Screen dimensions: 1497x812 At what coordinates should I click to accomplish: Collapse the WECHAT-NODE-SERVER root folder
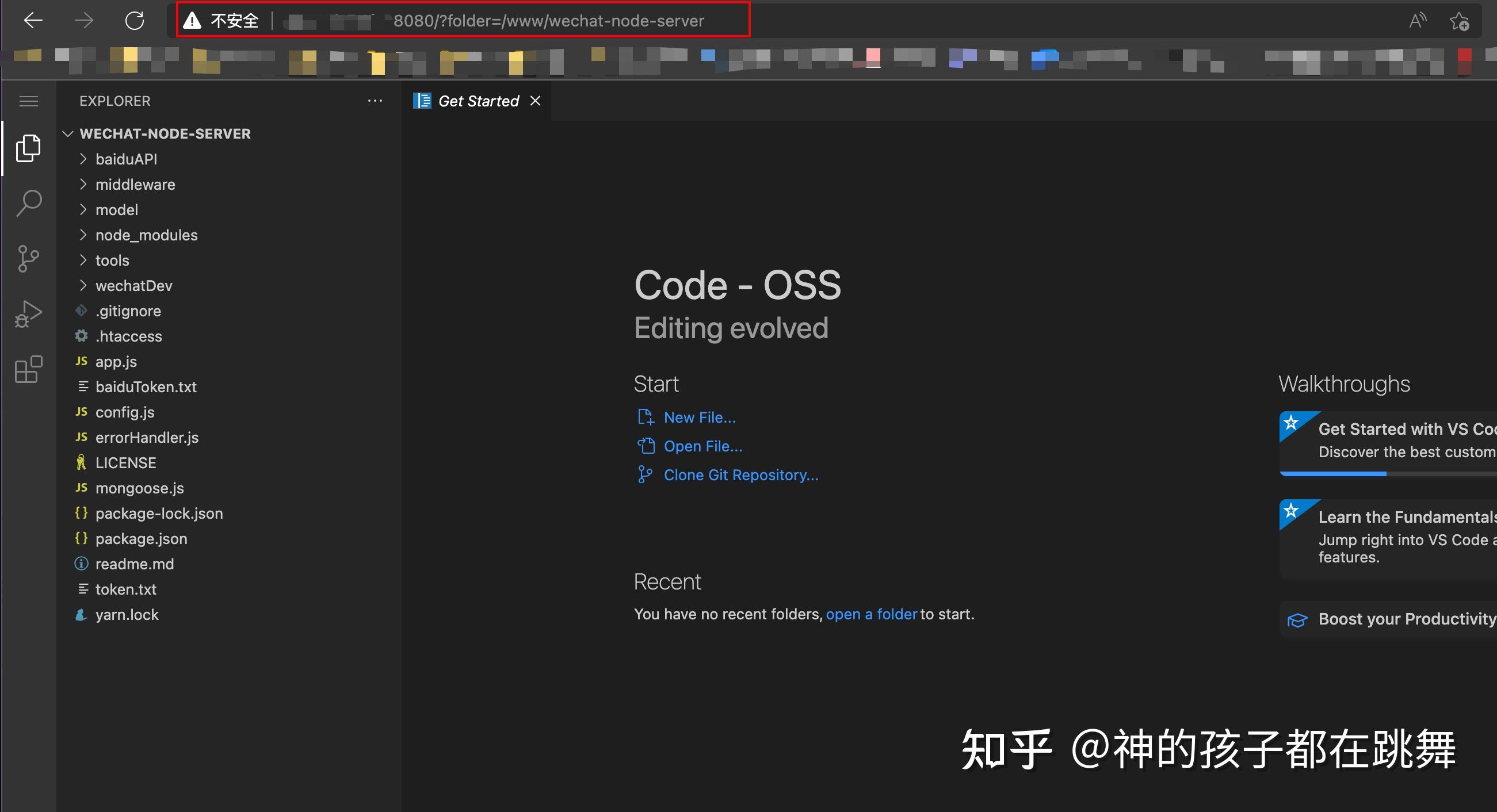[68, 133]
